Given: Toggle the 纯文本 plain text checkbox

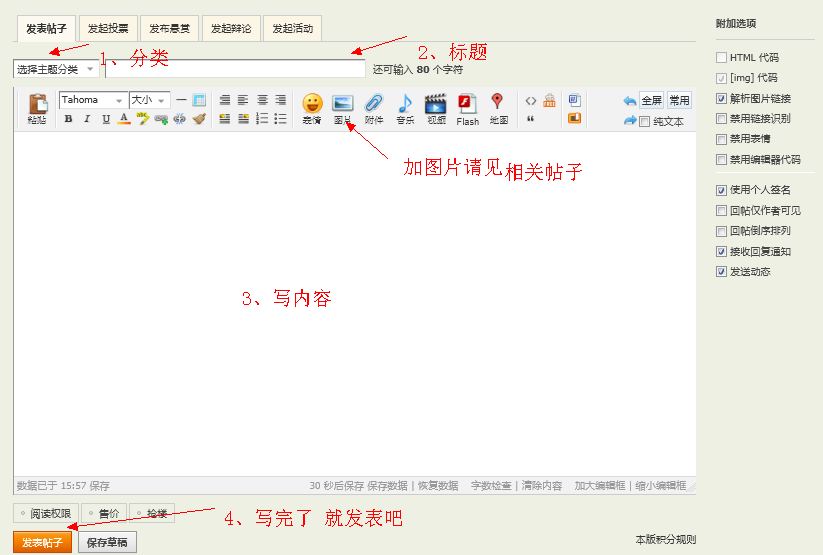Looking at the screenshot, I should tap(645, 122).
